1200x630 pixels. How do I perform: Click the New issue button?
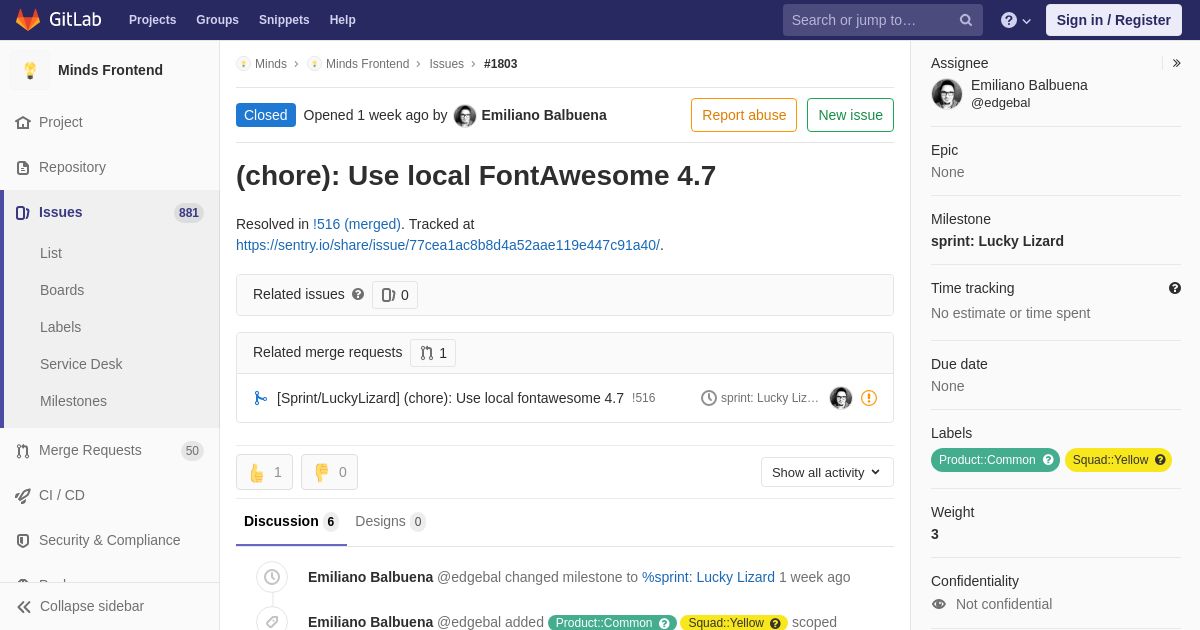(850, 115)
